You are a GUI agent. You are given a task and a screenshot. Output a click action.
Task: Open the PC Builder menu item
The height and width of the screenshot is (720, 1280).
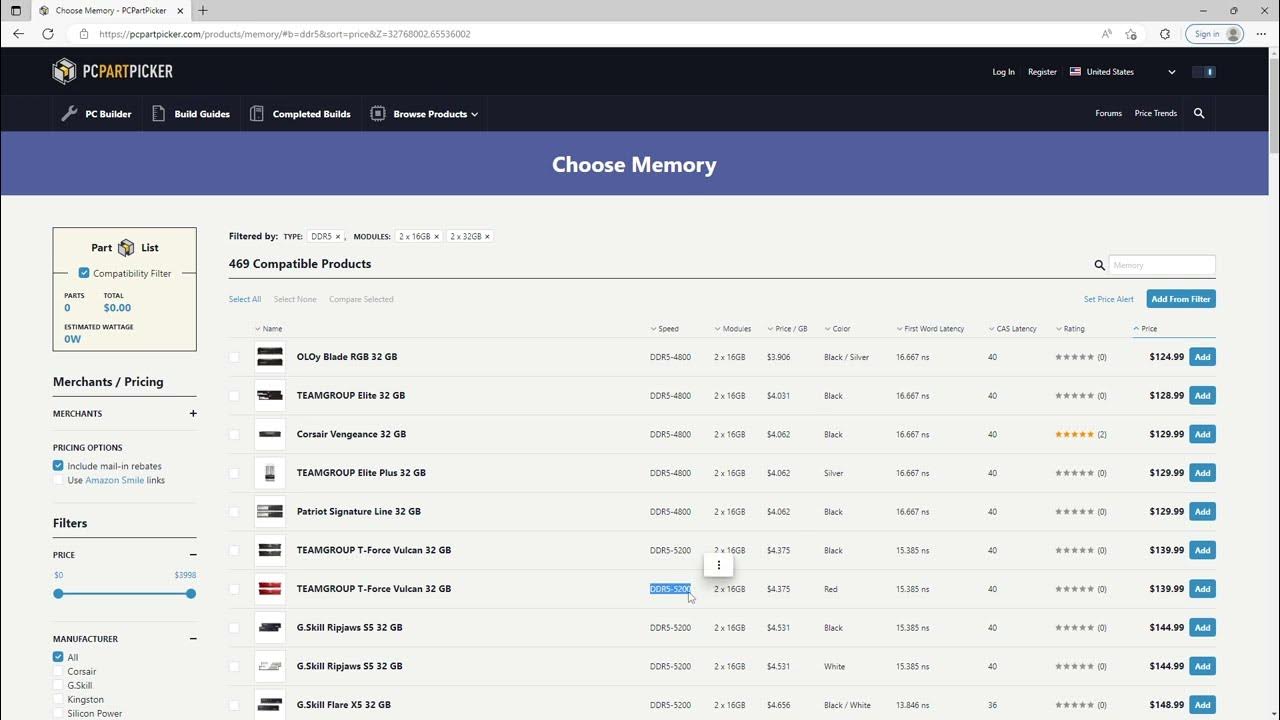(x=96, y=114)
